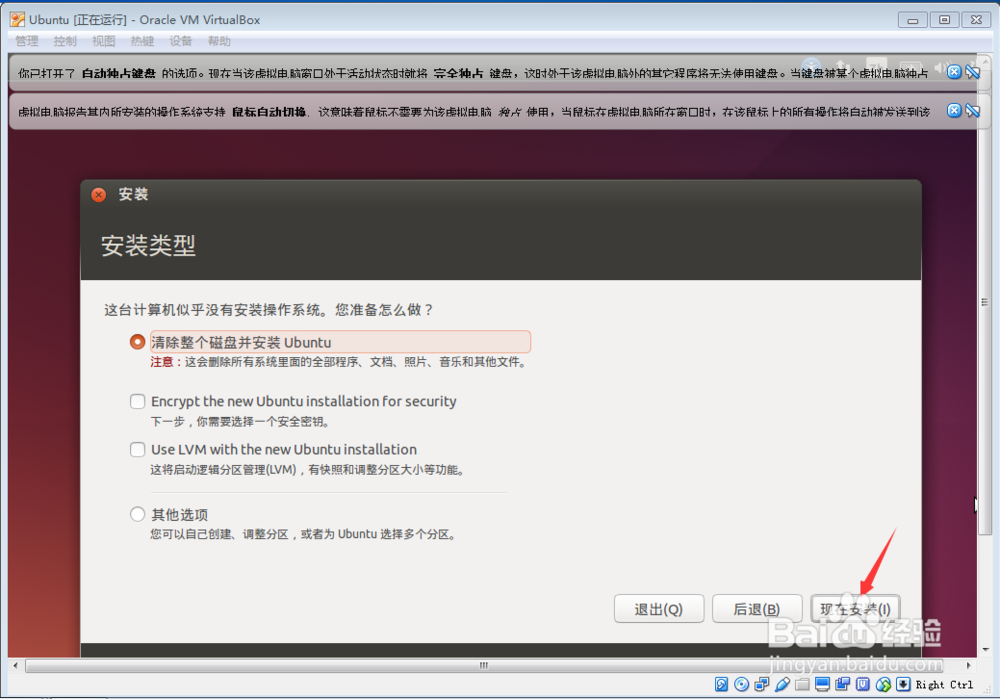Select the 清除整个磁盘并安装 Ubuntu option

point(137,341)
